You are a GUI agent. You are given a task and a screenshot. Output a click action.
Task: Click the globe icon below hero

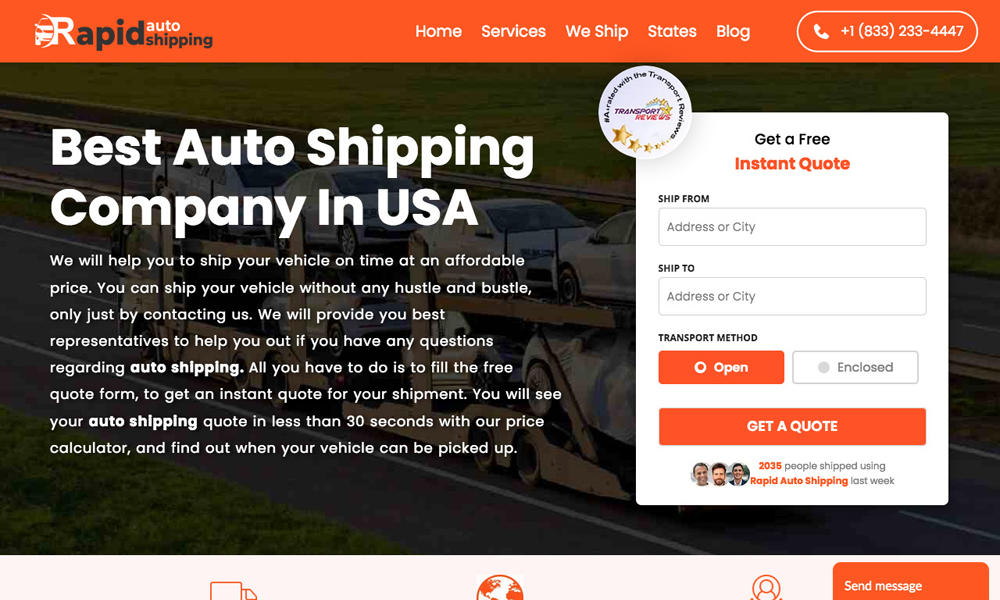[500, 588]
